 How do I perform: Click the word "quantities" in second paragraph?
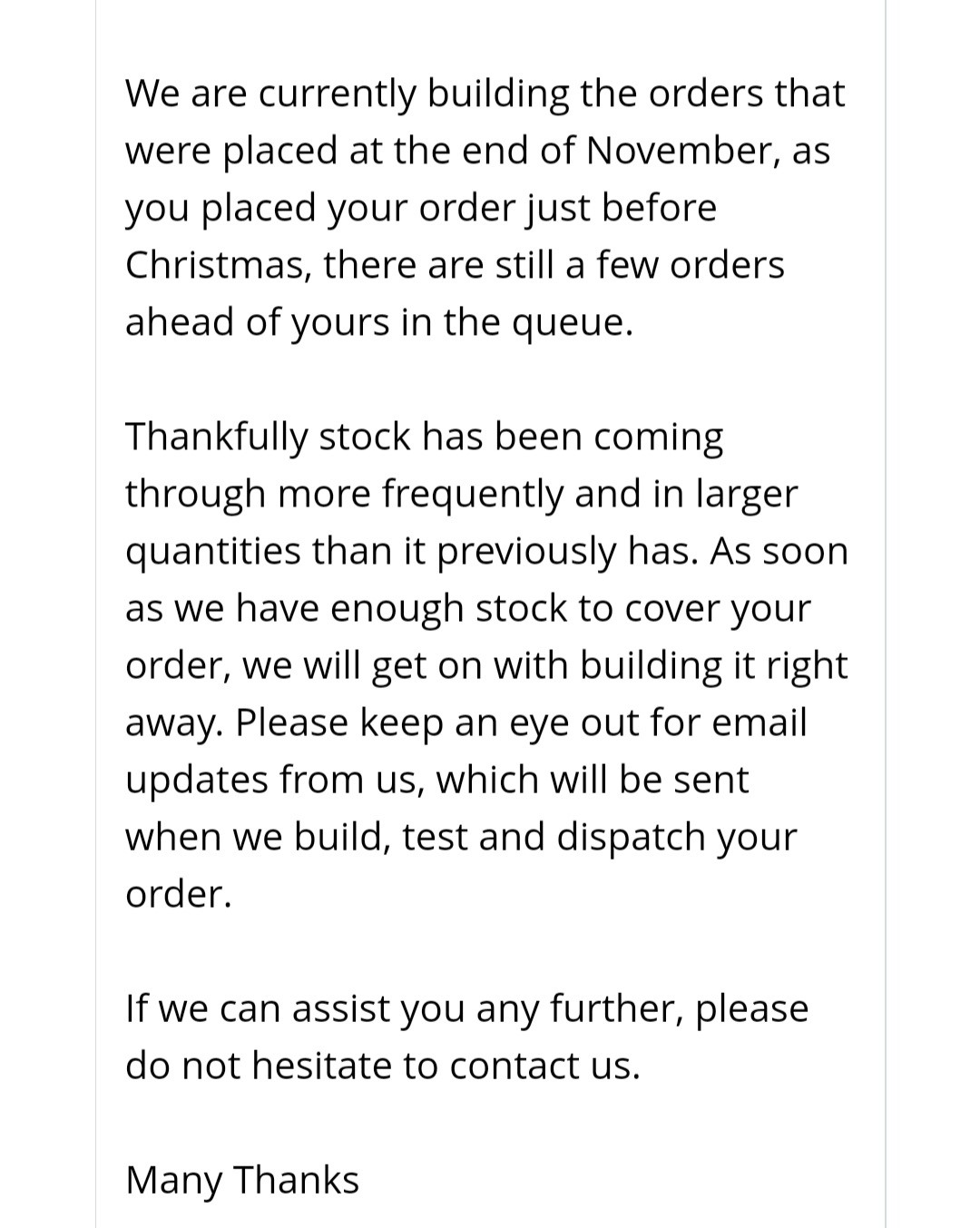pyautogui.click(x=213, y=554)
